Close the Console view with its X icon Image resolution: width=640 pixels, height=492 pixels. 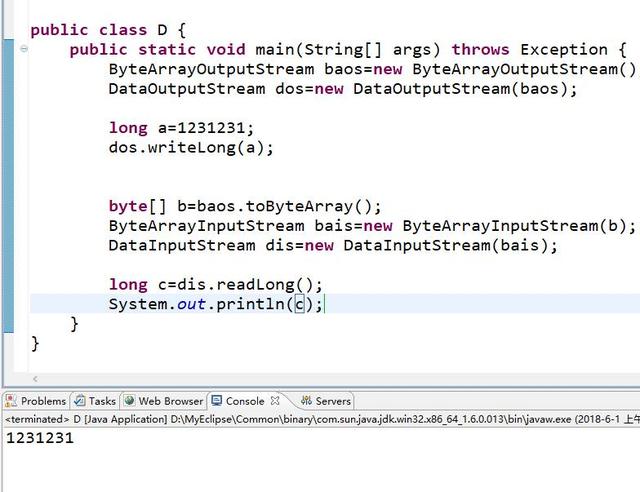[275, 401]
